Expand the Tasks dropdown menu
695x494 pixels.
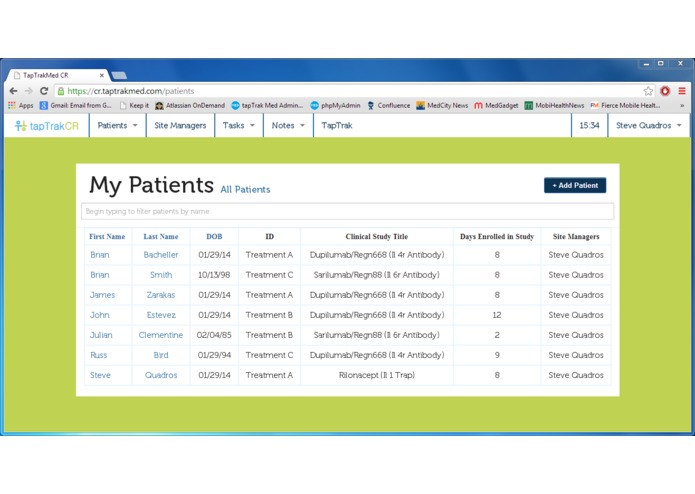(239, 125)
